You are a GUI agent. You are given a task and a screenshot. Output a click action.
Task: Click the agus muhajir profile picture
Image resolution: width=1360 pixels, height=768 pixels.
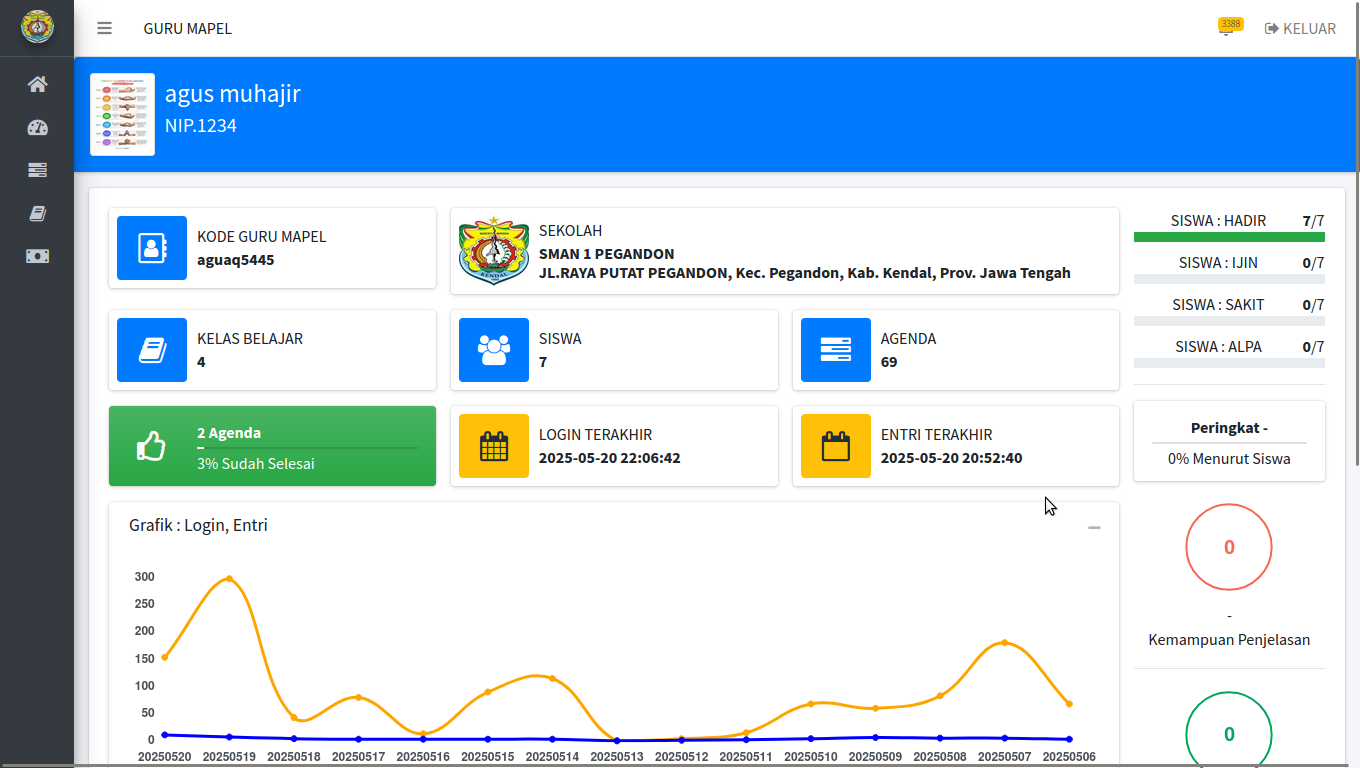click(122, 114)
